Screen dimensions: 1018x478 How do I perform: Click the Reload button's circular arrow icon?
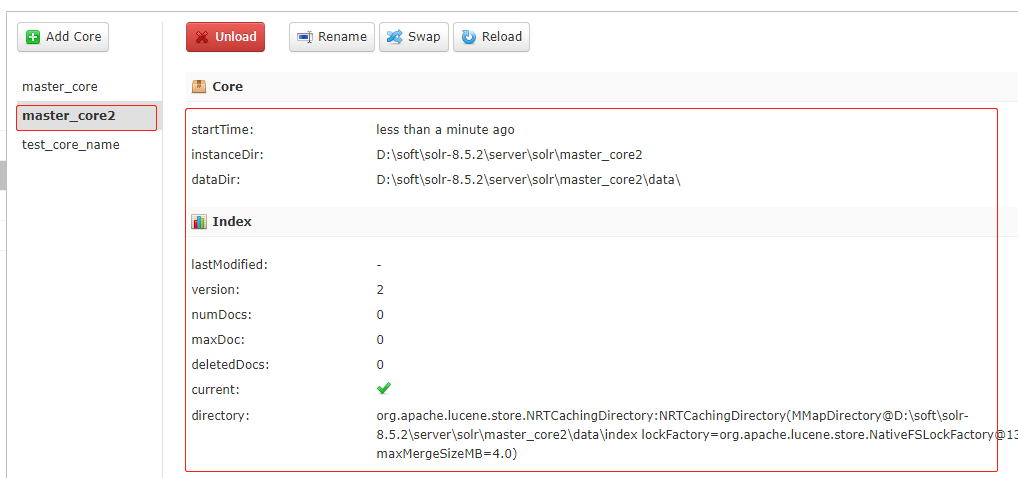[x=468, y=37]
